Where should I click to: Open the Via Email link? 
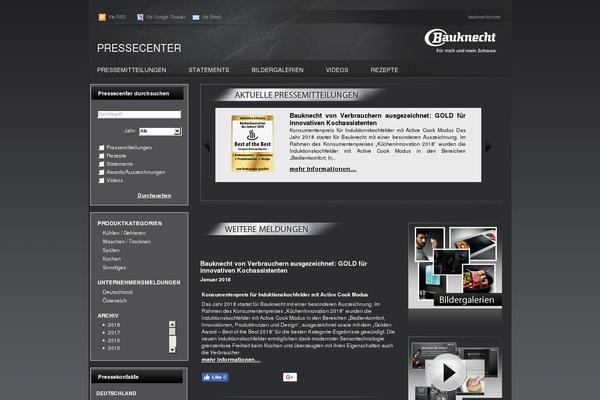(x=212, y=17)
